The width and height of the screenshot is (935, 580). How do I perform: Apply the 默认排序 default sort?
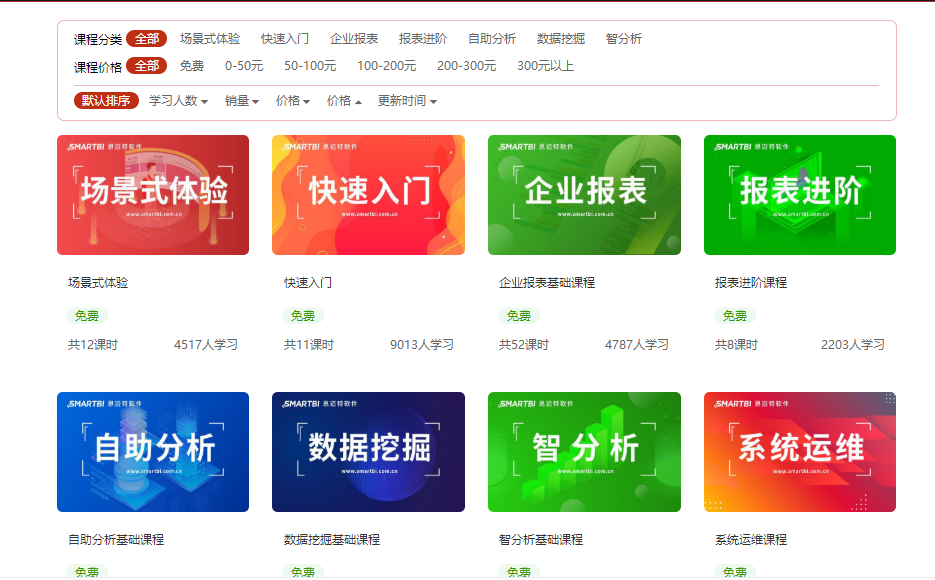coord(106,101)
